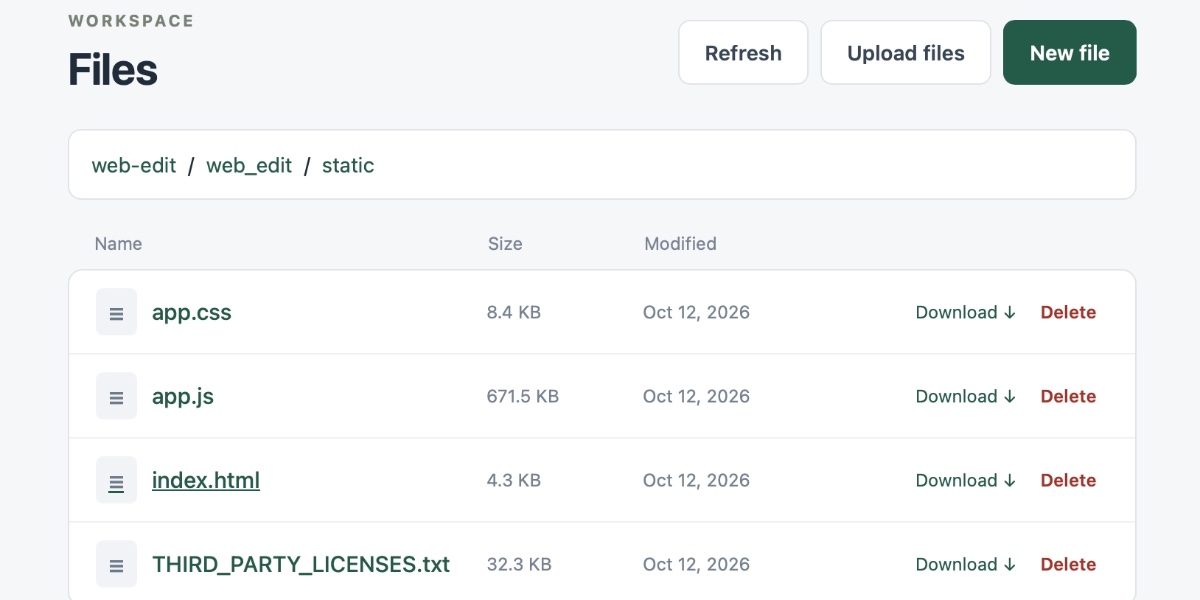Image resolution: width=1200 pixels, height=600 pixels.
Task: Download the app.js file
Action: 966,396
